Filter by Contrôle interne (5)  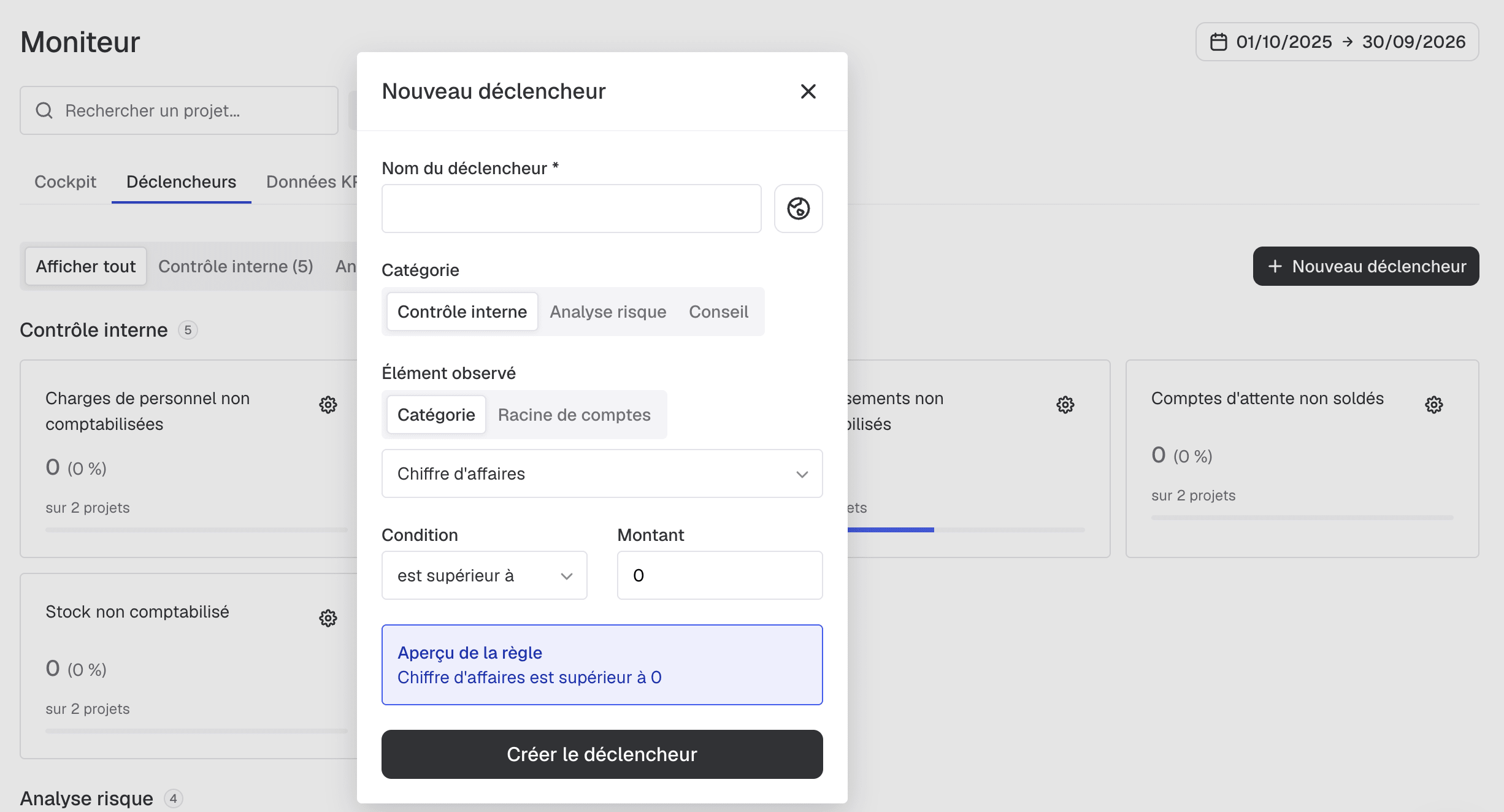[236, 266]
